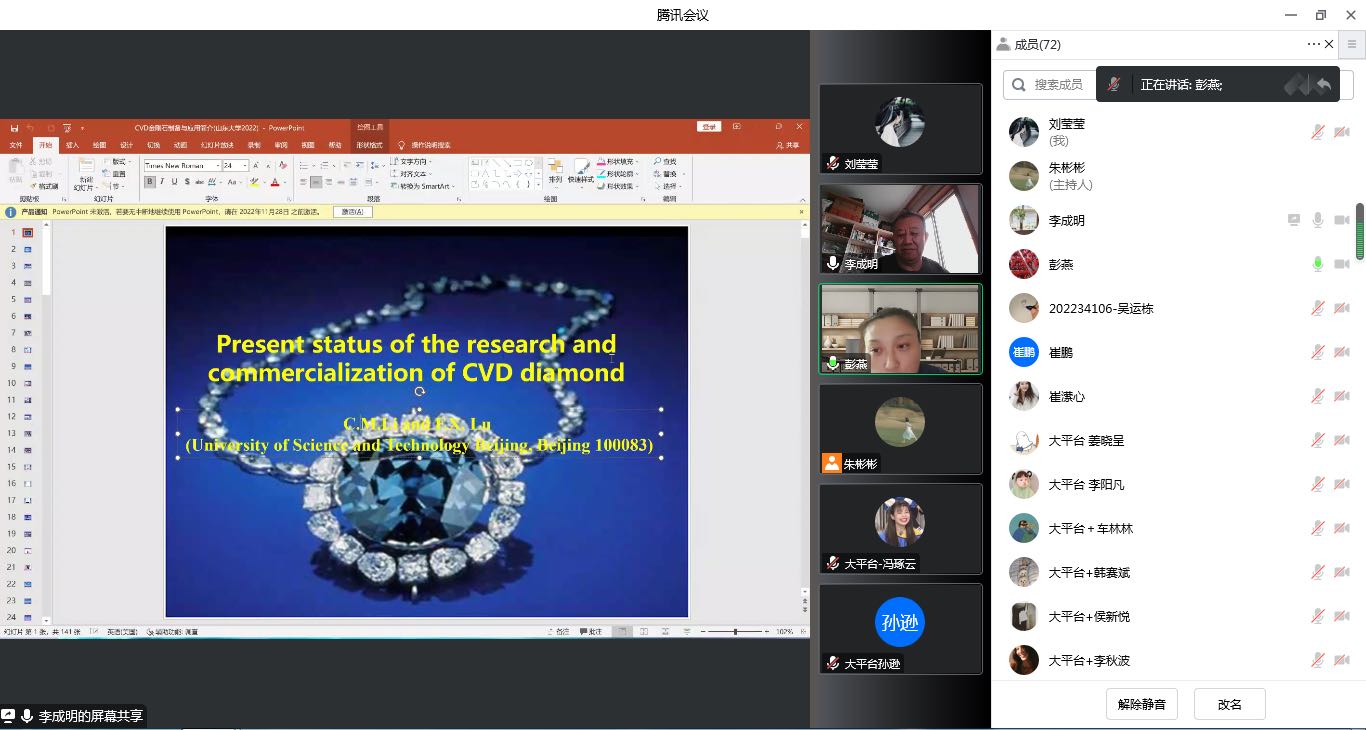Click the reply arrow icon on speaking banner
Image resolution: width=1366 pixels, height=730 pixels.
tap(1324, 85)
